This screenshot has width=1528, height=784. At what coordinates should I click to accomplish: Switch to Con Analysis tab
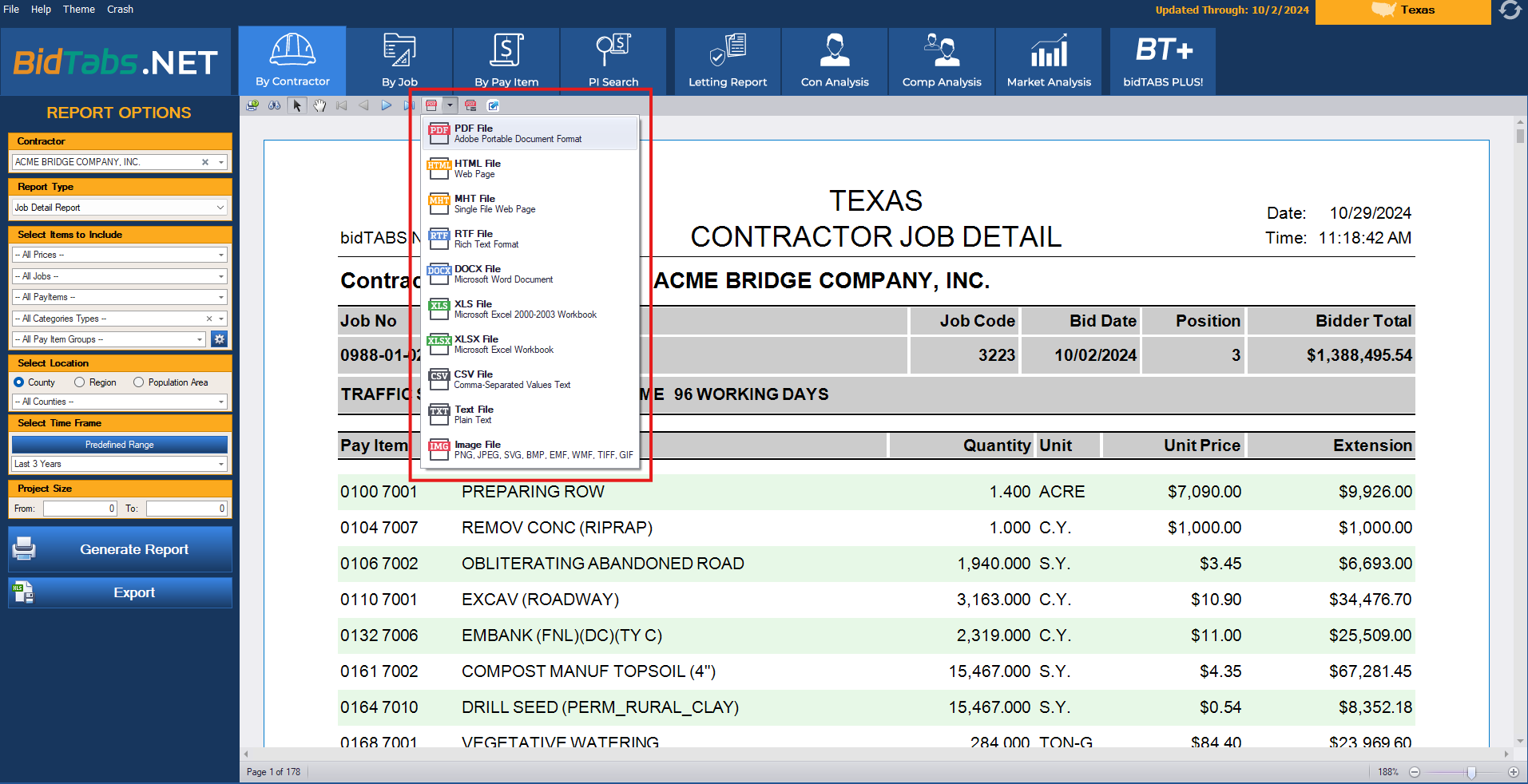(x=835, y=61)
